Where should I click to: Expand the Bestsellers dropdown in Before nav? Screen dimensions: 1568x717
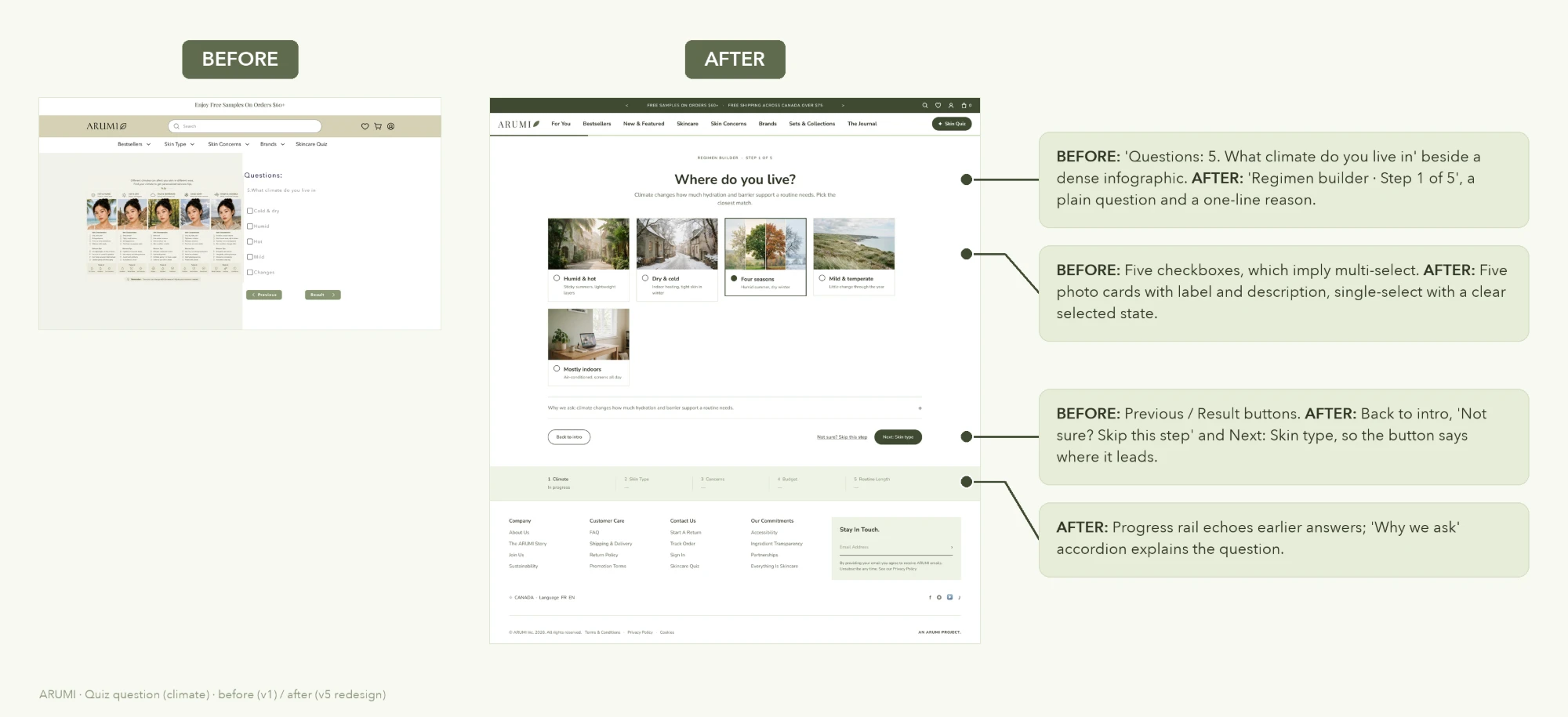[x=134, y=144]
